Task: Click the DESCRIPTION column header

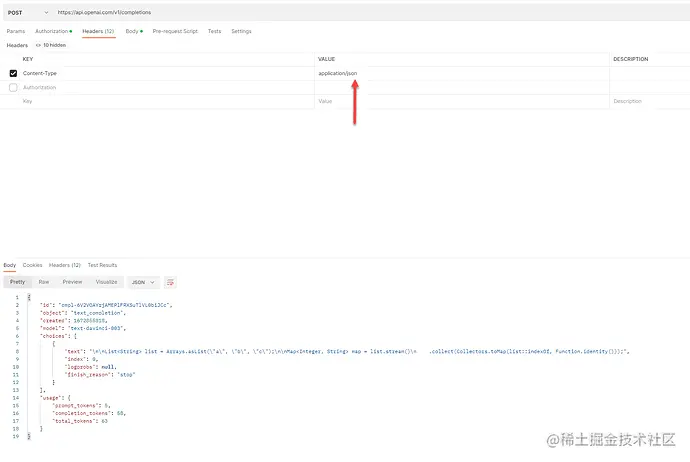Action: point(631,59)
